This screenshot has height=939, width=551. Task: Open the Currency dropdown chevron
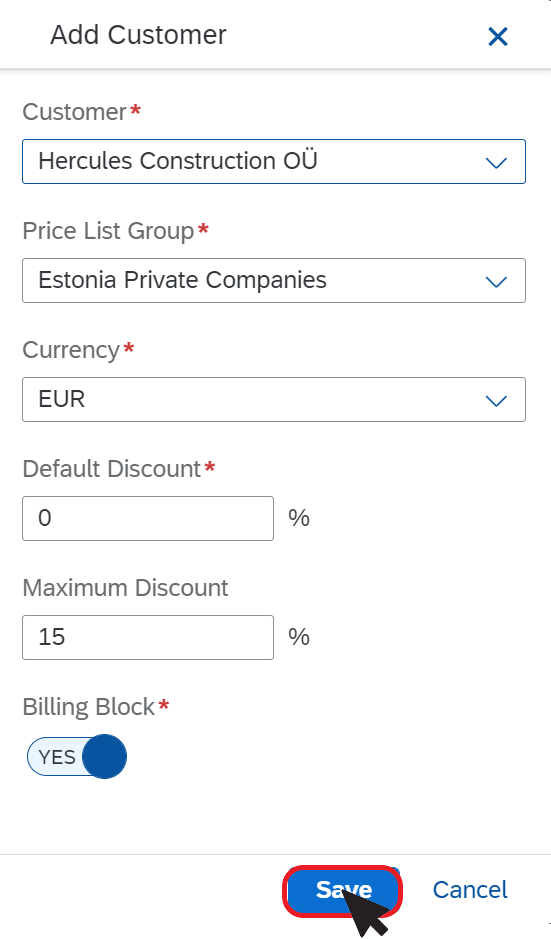click(x=496, y=399)
